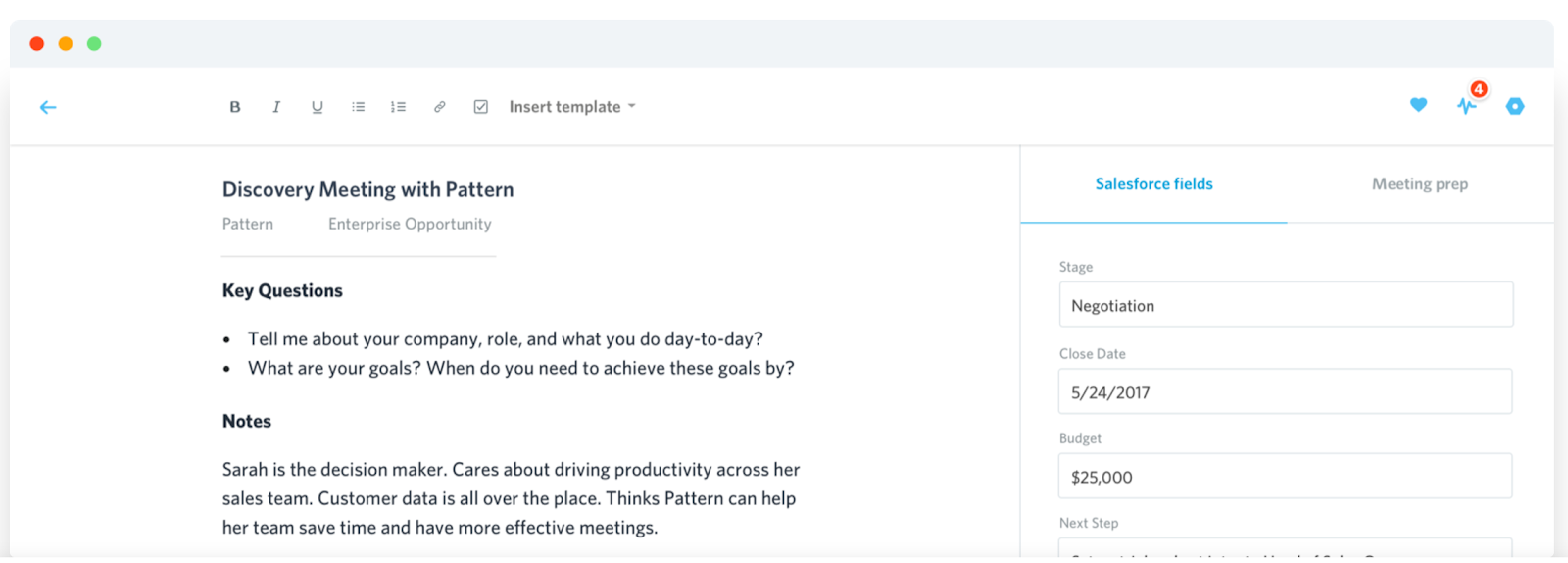Insert a bulleted list
Viewport: 1568px width, 563px height.
(x=359, y=107)
